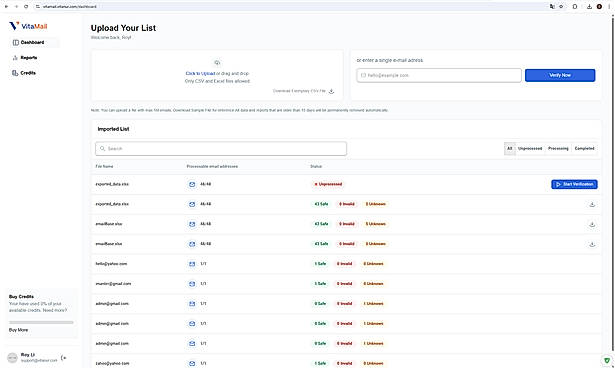Screen dimensions: 615x368
Task: Click the 'Buy Credits' heading in sidebar
Action: [x=21, y=297]
